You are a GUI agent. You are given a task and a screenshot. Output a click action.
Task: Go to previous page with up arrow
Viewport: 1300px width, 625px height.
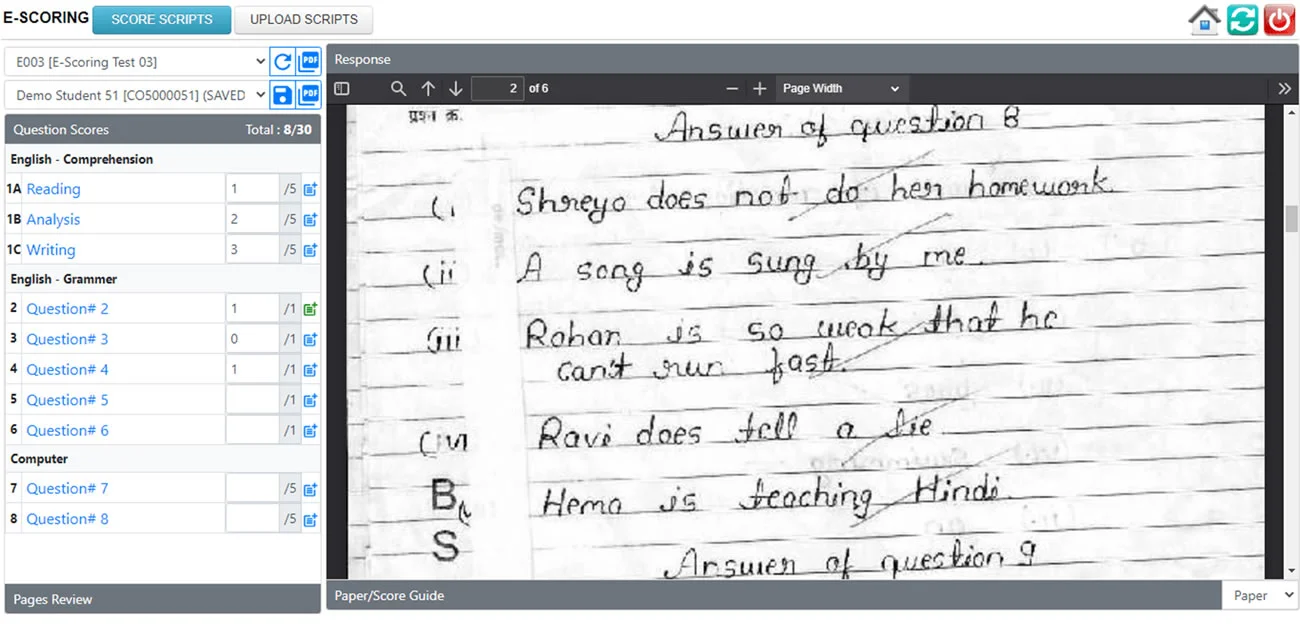pyautogui.click(x=428, y=88)
